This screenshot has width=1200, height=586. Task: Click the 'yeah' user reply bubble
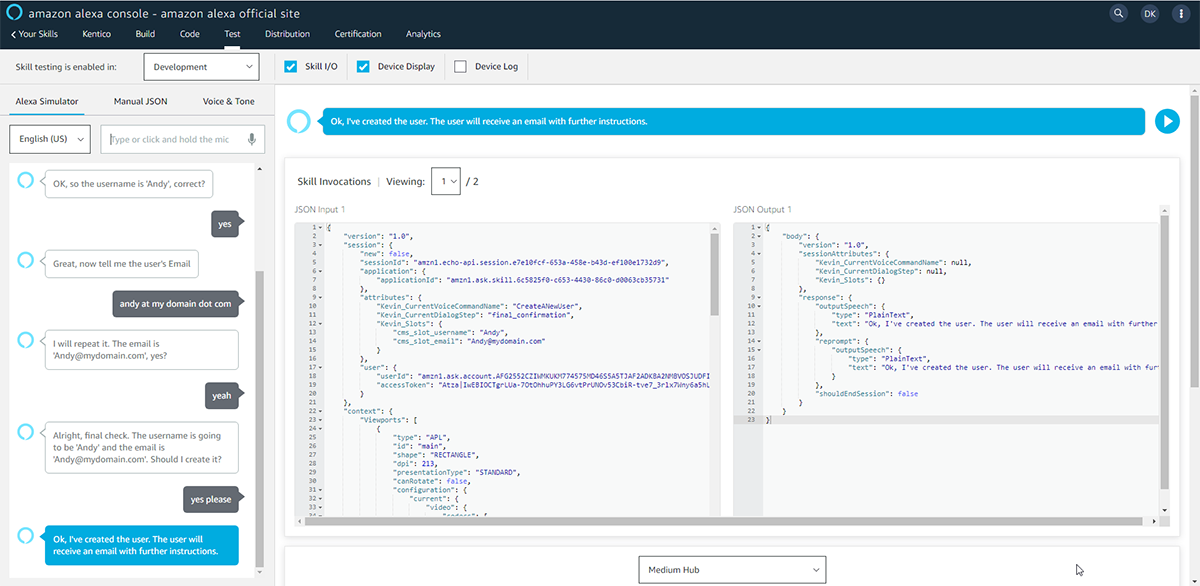[222, 396]
